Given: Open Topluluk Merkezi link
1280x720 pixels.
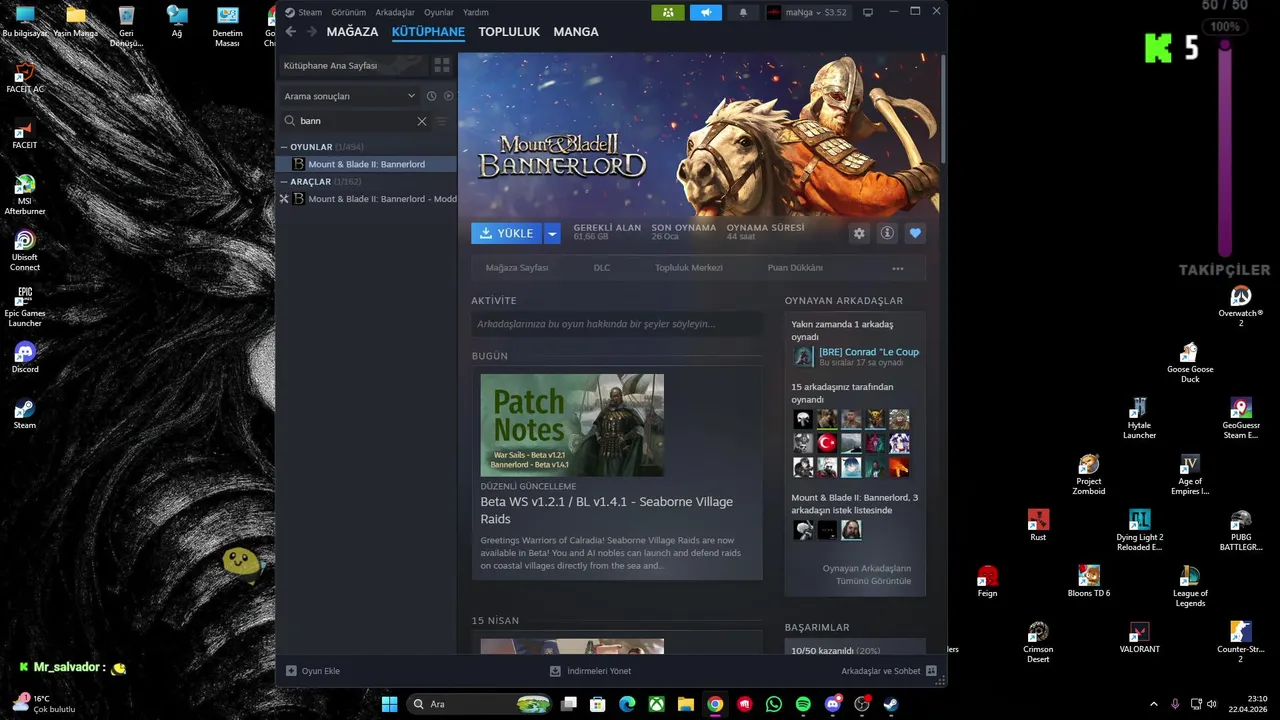Looking at the screenshot, I should [x=689, y=268].
